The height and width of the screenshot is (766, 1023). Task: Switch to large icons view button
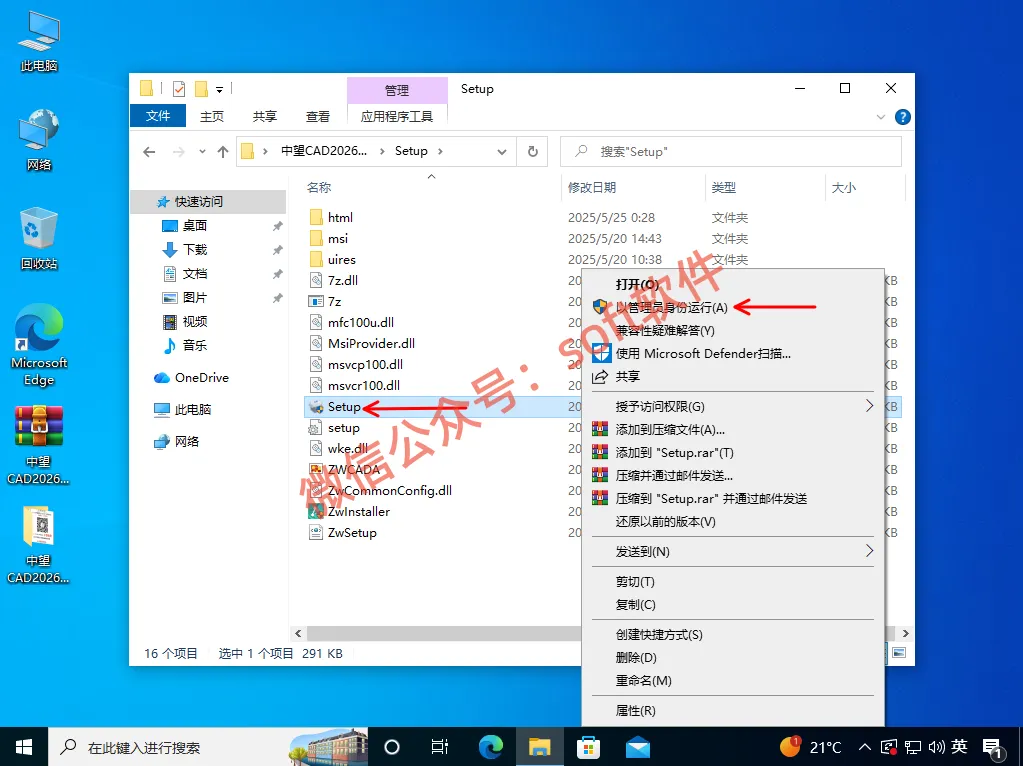point(899,653)
